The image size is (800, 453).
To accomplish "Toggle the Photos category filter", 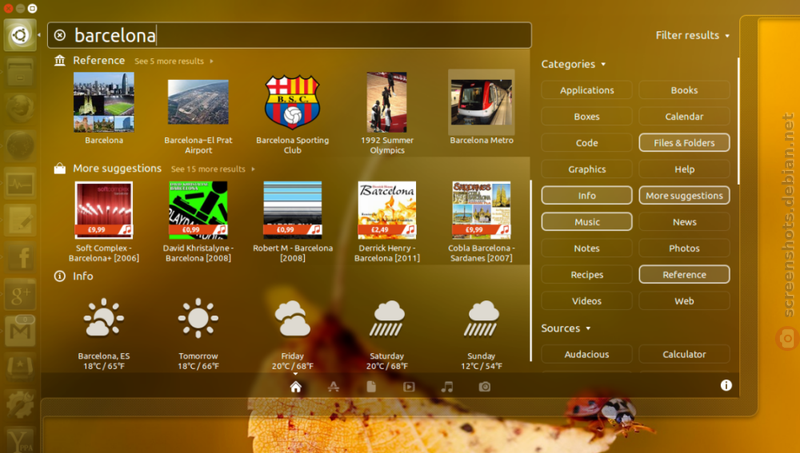I will tap(684, 248).
